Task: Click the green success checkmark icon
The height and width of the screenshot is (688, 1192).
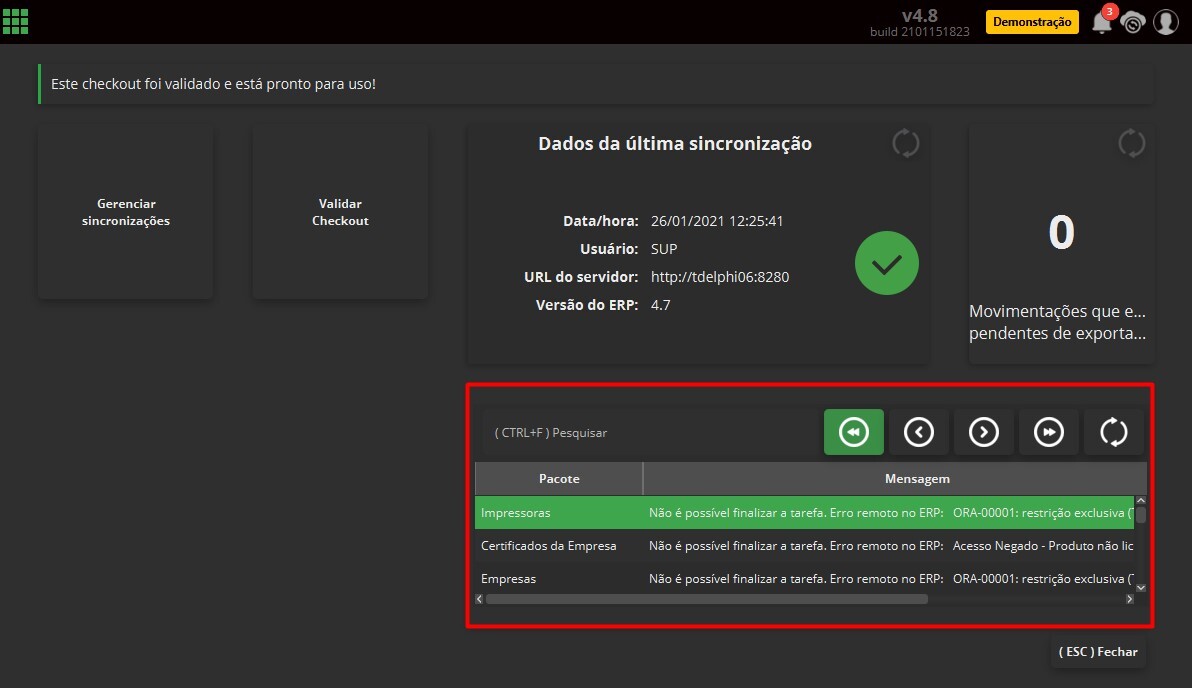Action: pyautogui.click(x=886, y=263)
